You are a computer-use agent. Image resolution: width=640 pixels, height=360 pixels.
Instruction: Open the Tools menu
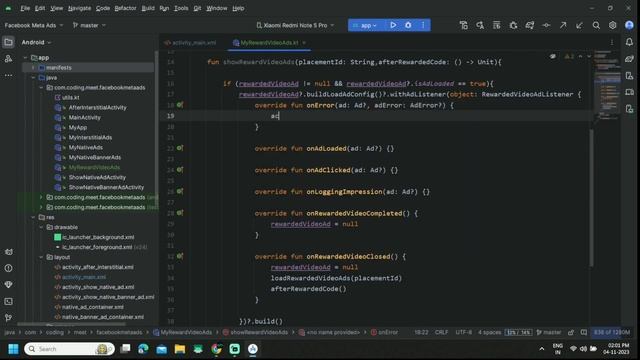pyautogui.click(x=181, y=8)
